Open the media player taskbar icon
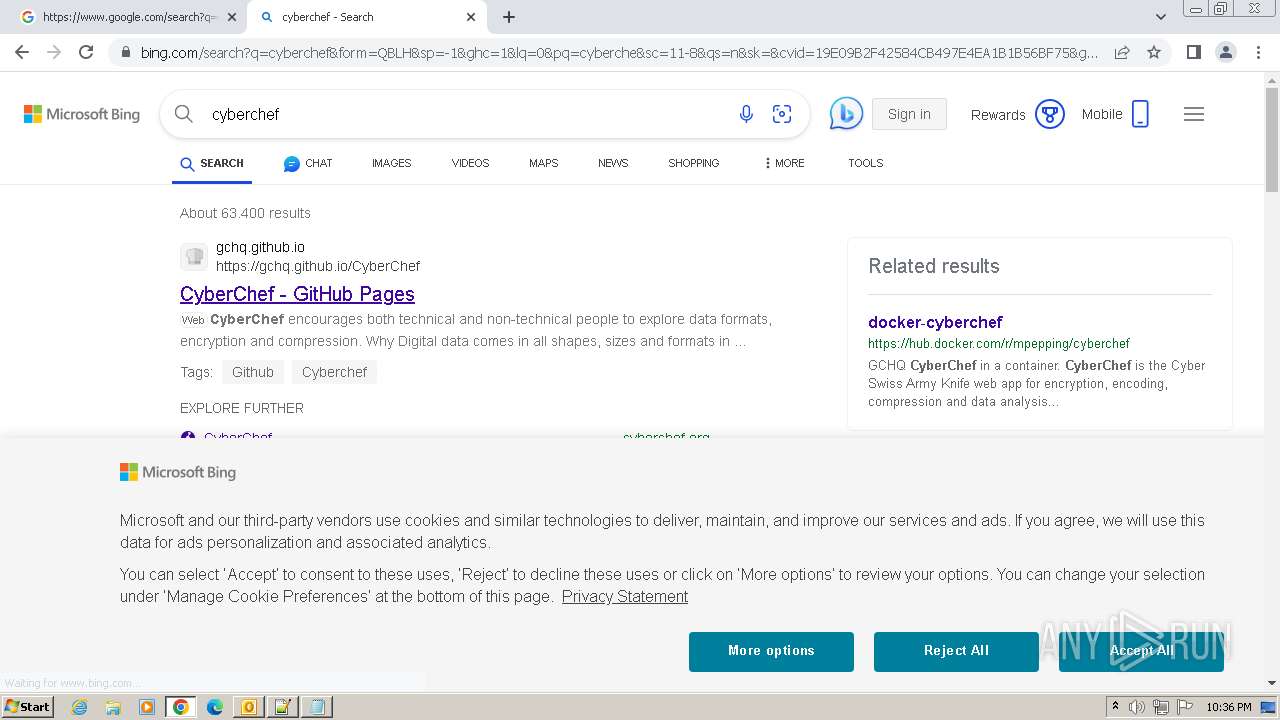 [147, 707]
